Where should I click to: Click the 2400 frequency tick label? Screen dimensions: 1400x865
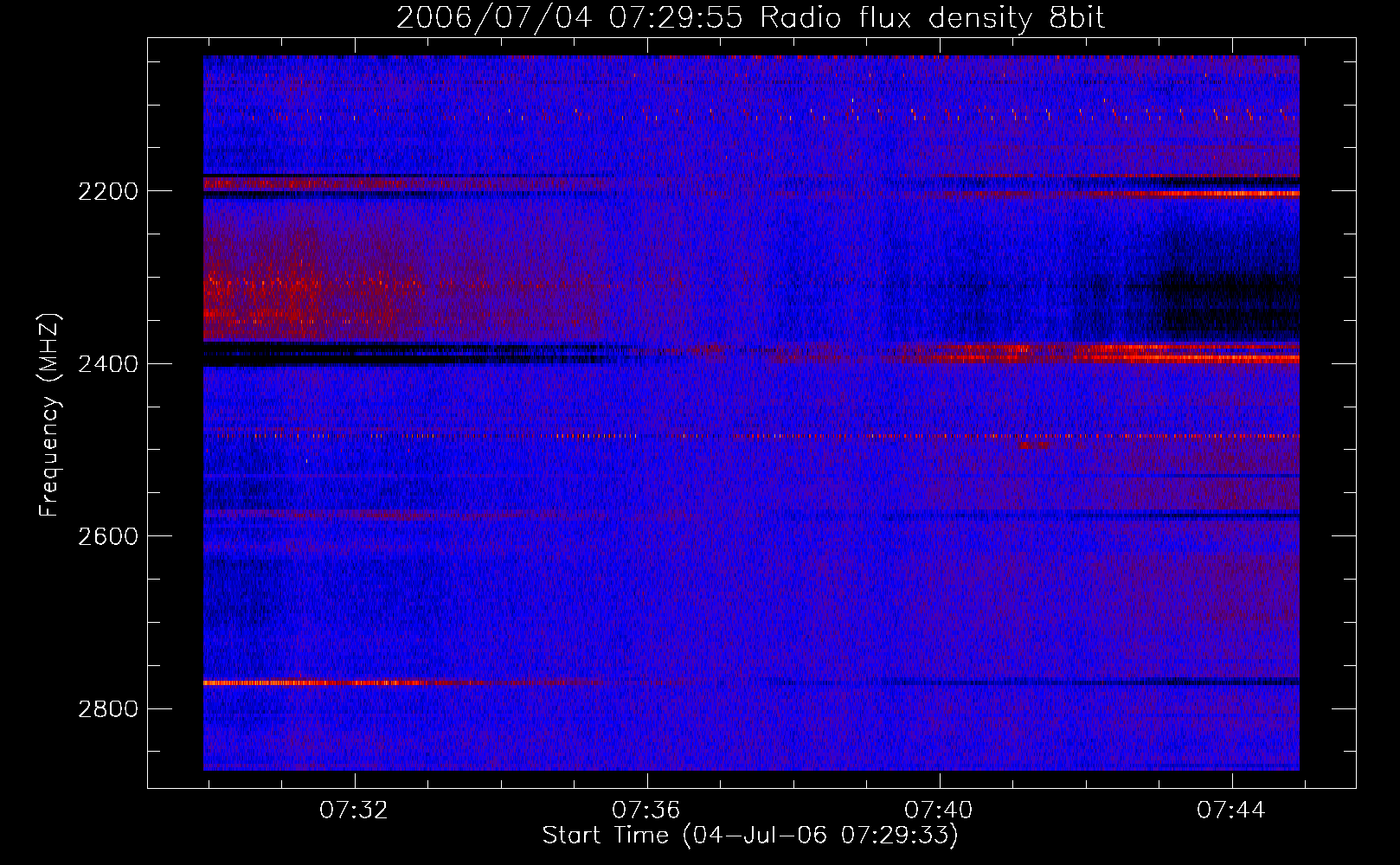click(x=108, y=363)
